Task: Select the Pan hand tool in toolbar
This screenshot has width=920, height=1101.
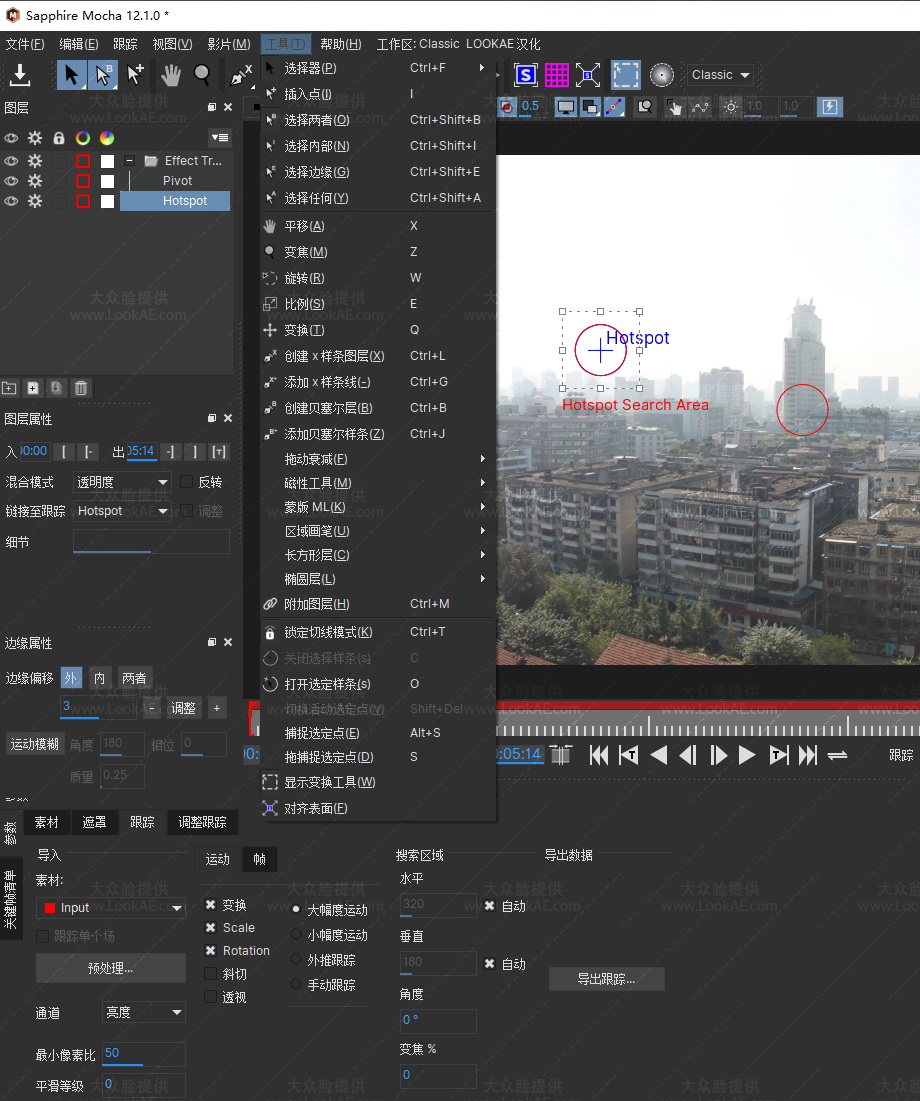Action: coord(171,75)
